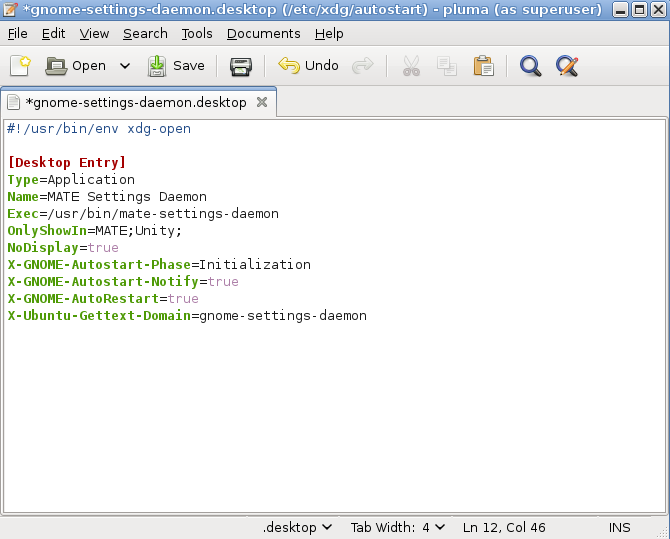This screenshot has height=539, width=670.
Task: Click the document icon on the file tab
Action: point(14,103)
